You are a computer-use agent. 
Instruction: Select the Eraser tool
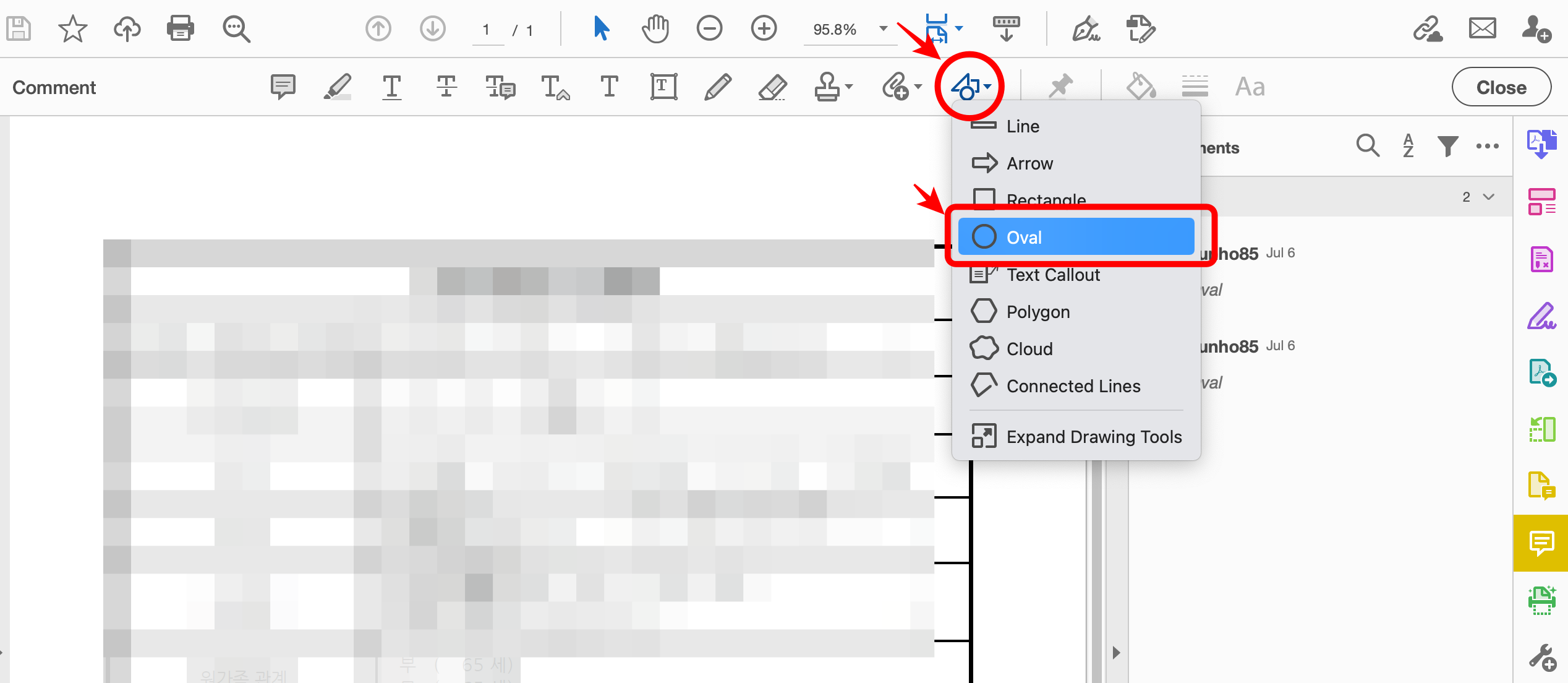pyautogui.click(x=772, y=87)
